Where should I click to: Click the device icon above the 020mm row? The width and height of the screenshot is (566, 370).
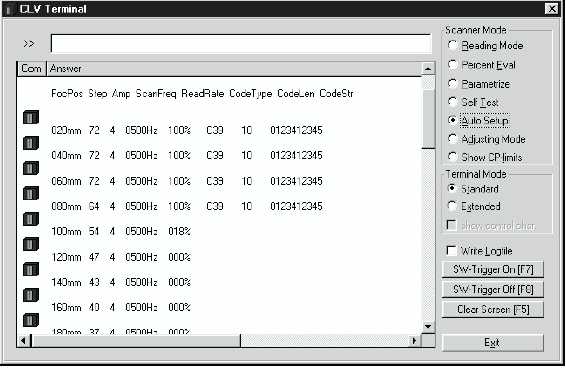click(31, 117)
